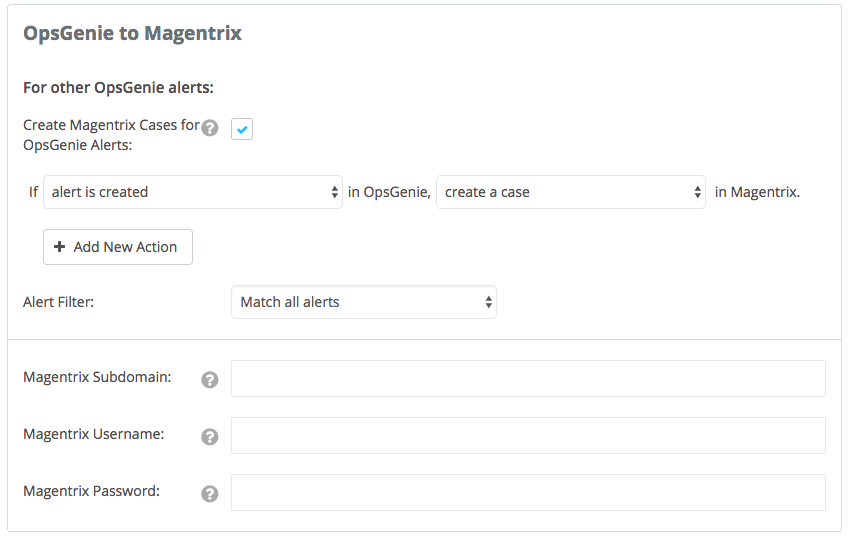Open the 'create a case' dropdown
Image resolution: width=851 pixels, height=538 pixels.
tap(571, 192)
